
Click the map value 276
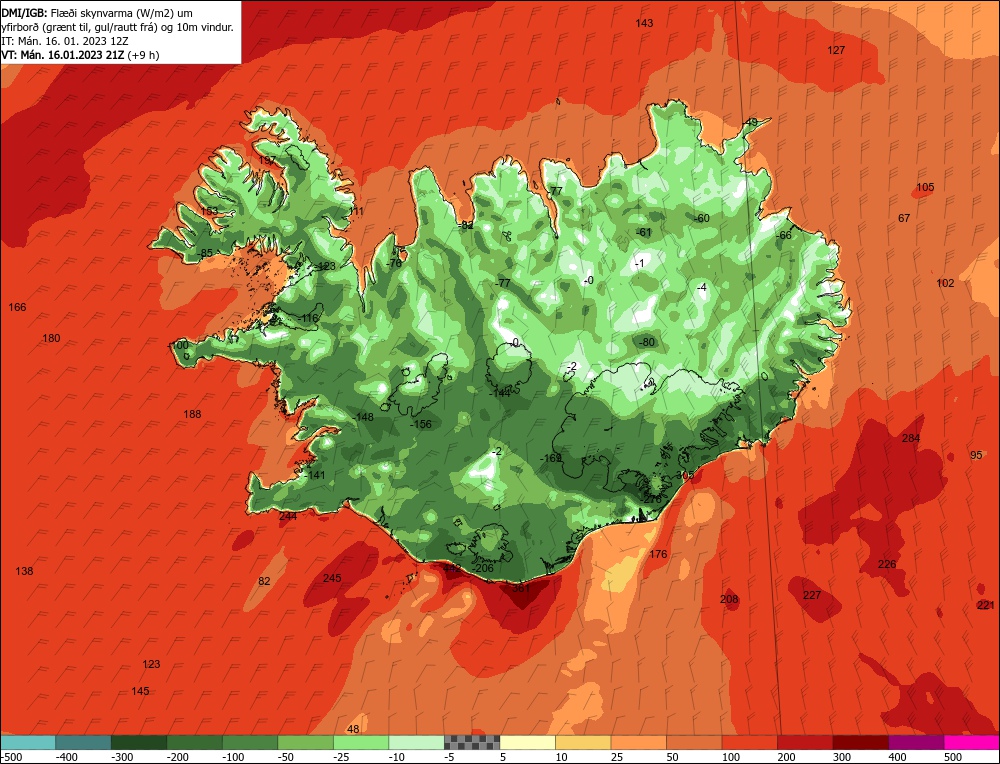[x=652, y=499]
